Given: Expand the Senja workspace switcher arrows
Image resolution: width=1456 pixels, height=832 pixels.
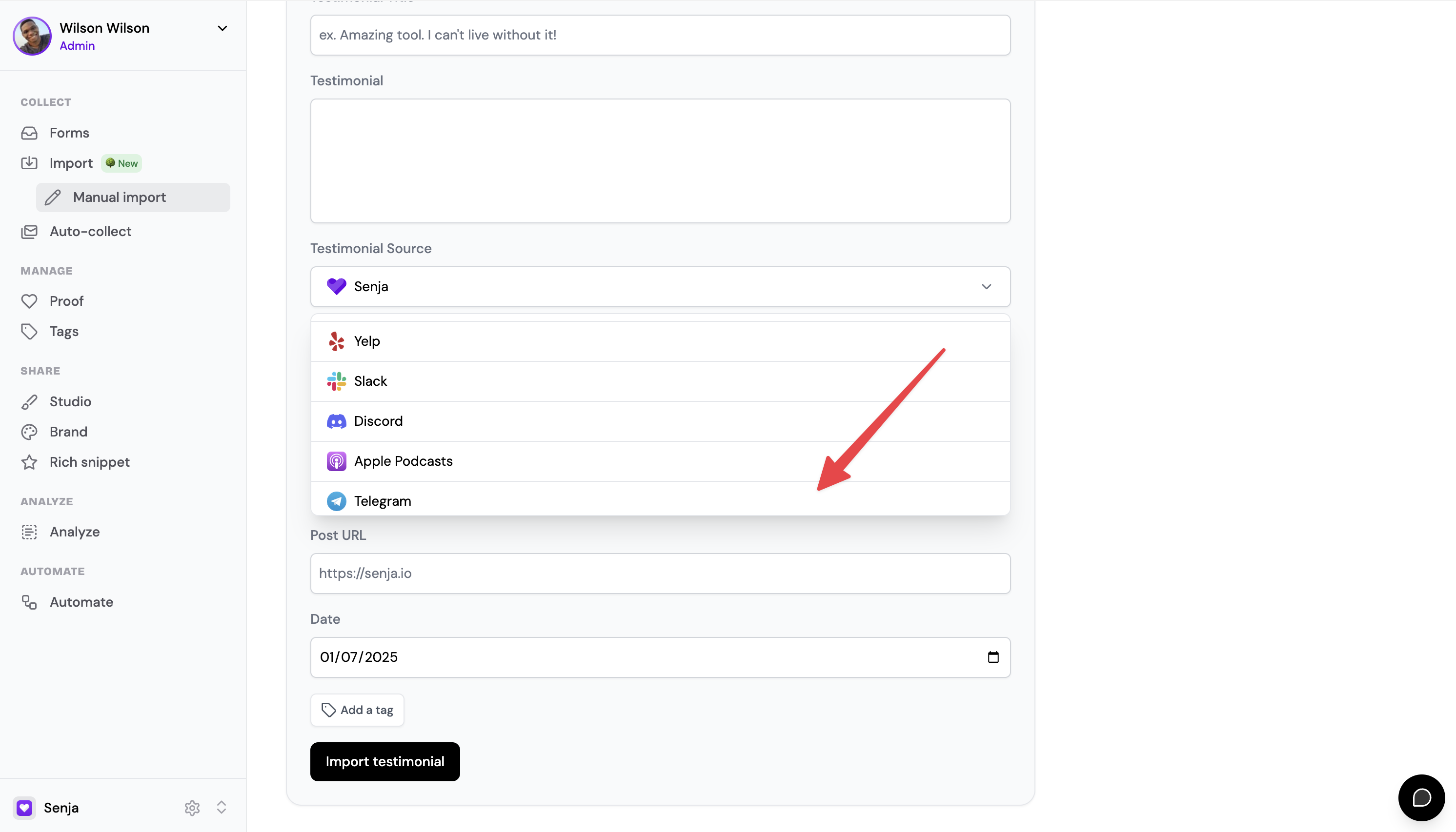Looking at the screenshot, I should tap(221, 808).
